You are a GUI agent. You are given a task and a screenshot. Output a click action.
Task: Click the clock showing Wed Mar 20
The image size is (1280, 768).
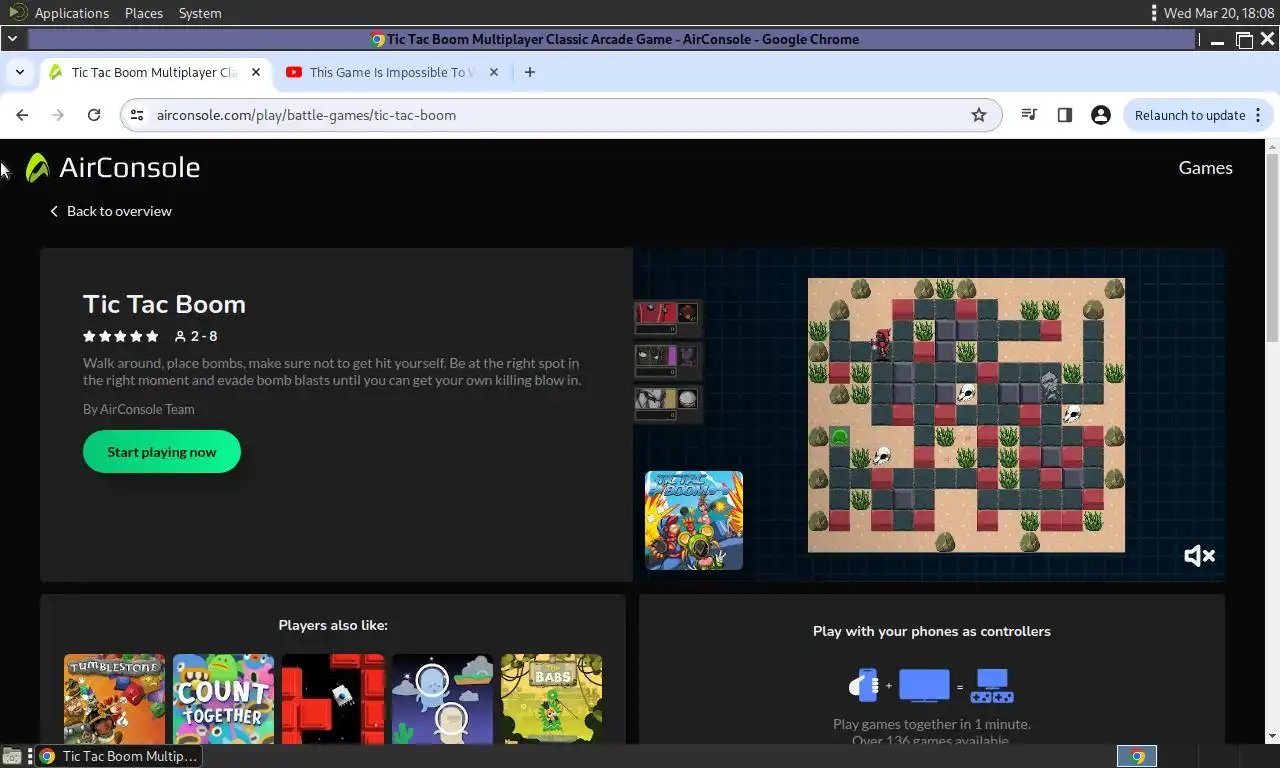tap(1219, 13)
